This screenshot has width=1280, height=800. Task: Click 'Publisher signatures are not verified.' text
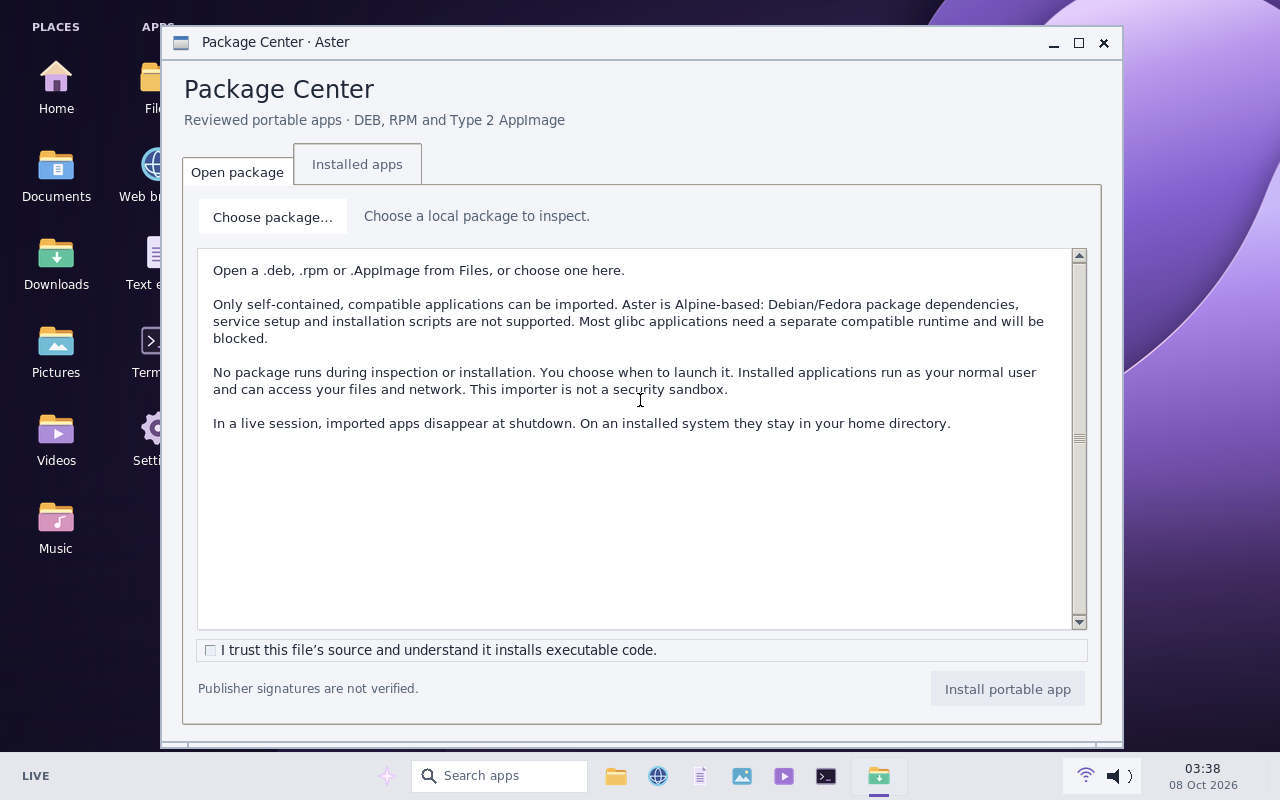point(308,689)
